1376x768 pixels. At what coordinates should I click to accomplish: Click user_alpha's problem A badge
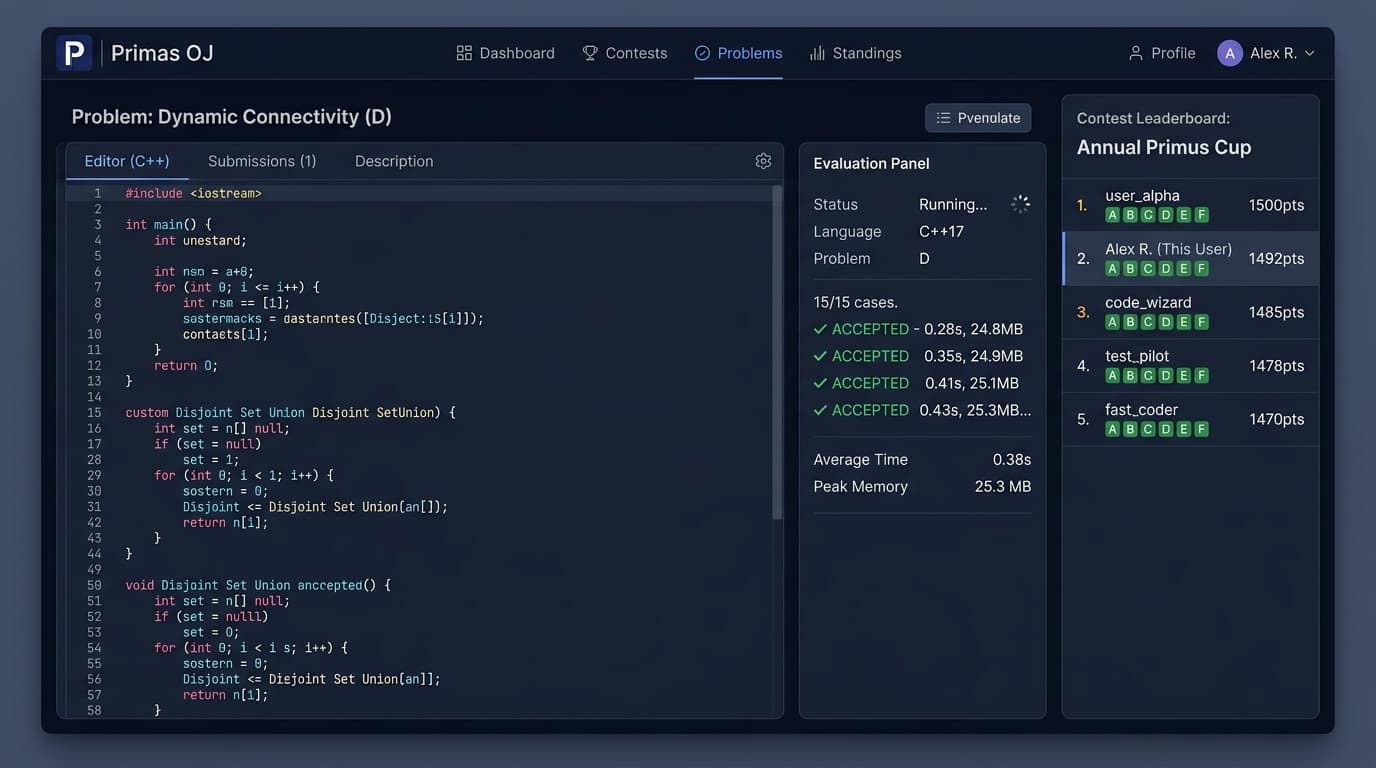pos(1112,215)
